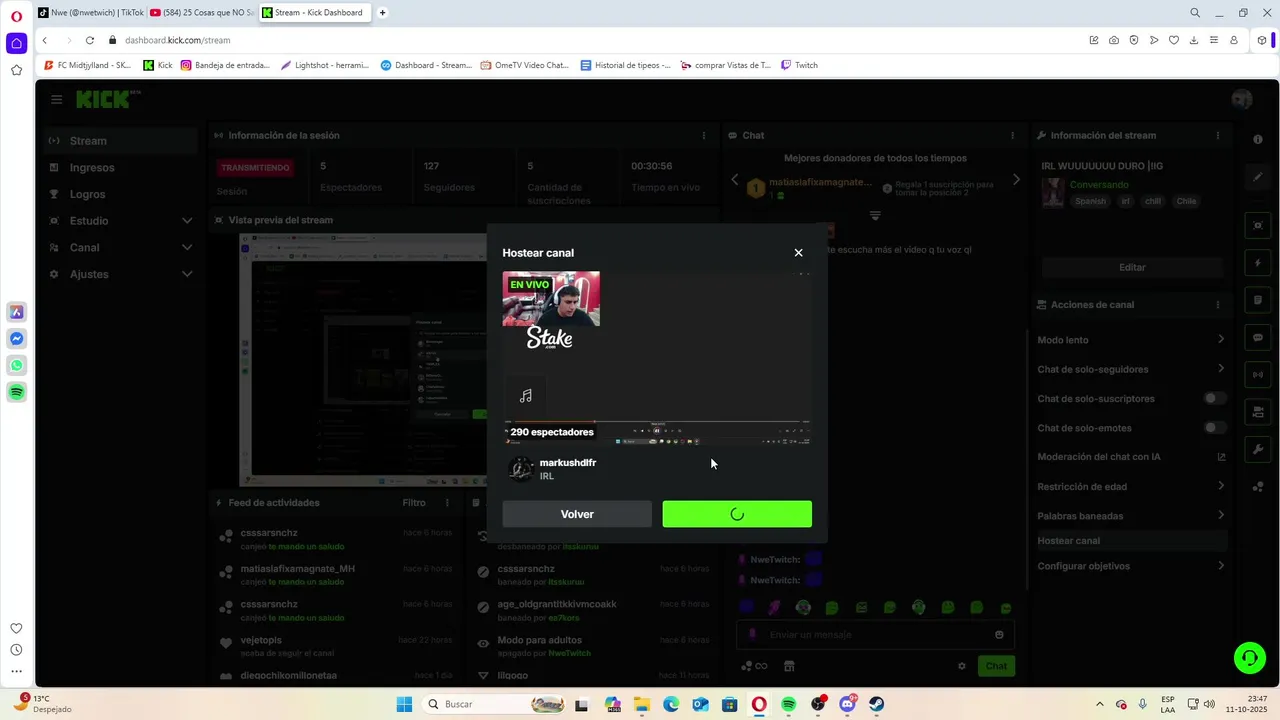Open Spotify in Opera sidebar
This screenshot has width=1280, height=720.
coord(17,392)
